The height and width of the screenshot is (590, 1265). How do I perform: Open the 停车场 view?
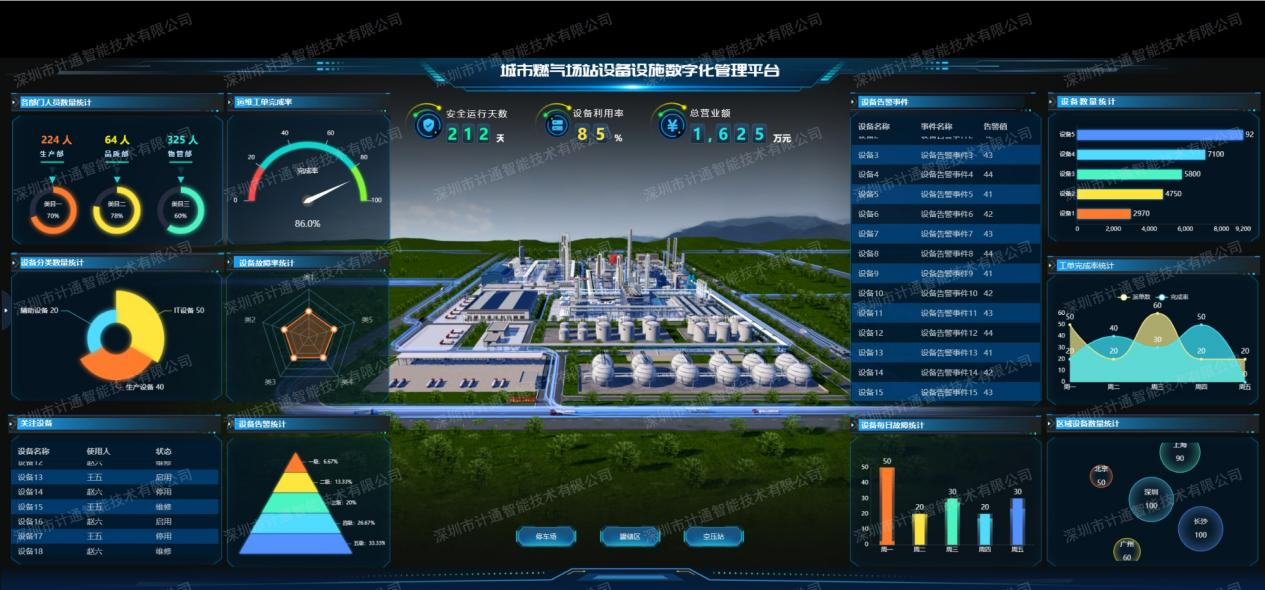(545, 537)
